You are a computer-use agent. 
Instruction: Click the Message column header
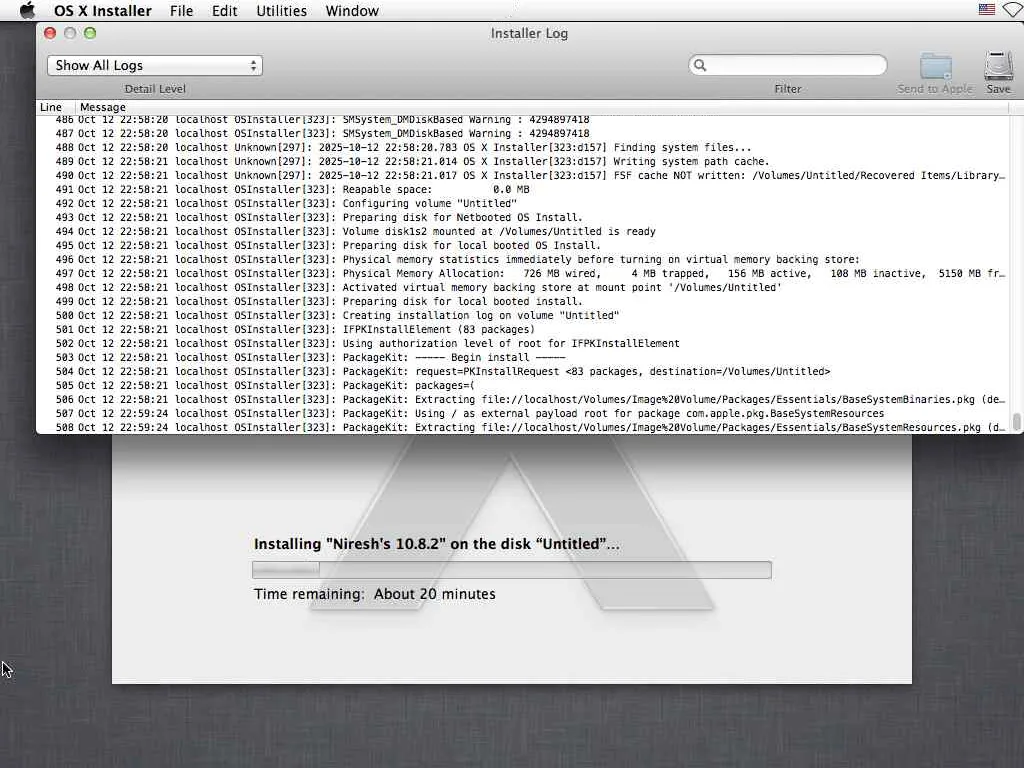pyautogui.click(x=103, y=107)
